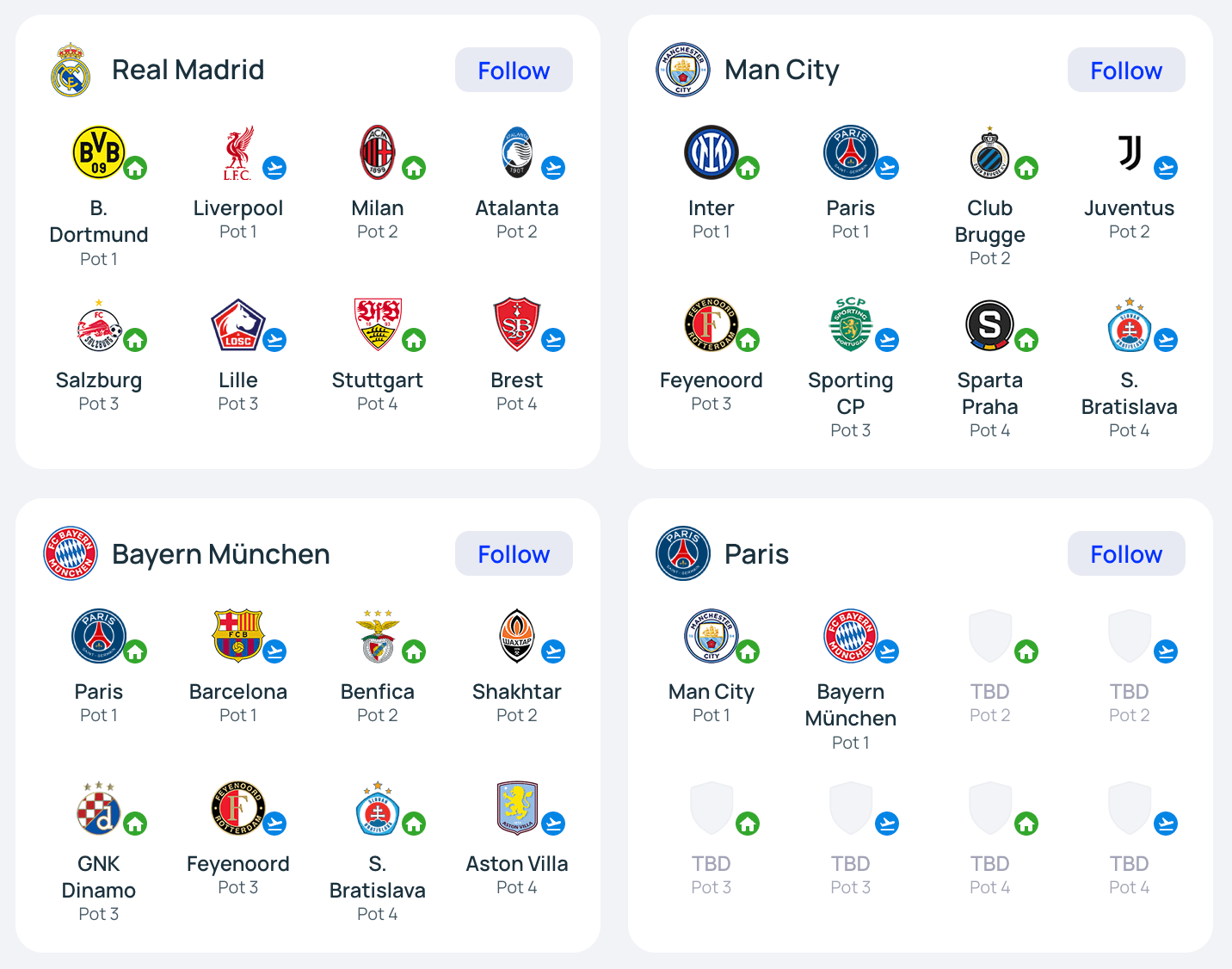This screenshot has width=1232, height=969.
Task: Click the Shakhtar crest
Action: tap(517, 636)
